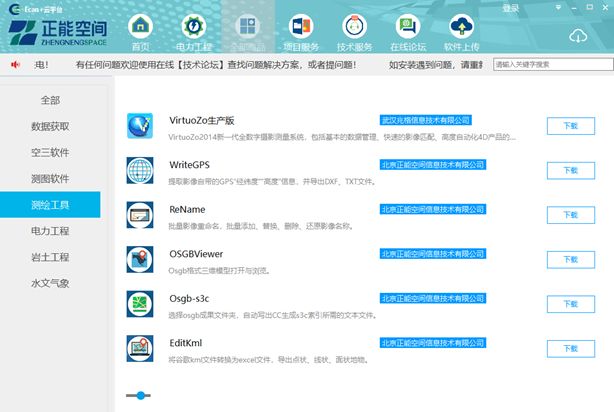Click the OSGBViewer map pin icon
614x412 pixels.
pos(140,259)
